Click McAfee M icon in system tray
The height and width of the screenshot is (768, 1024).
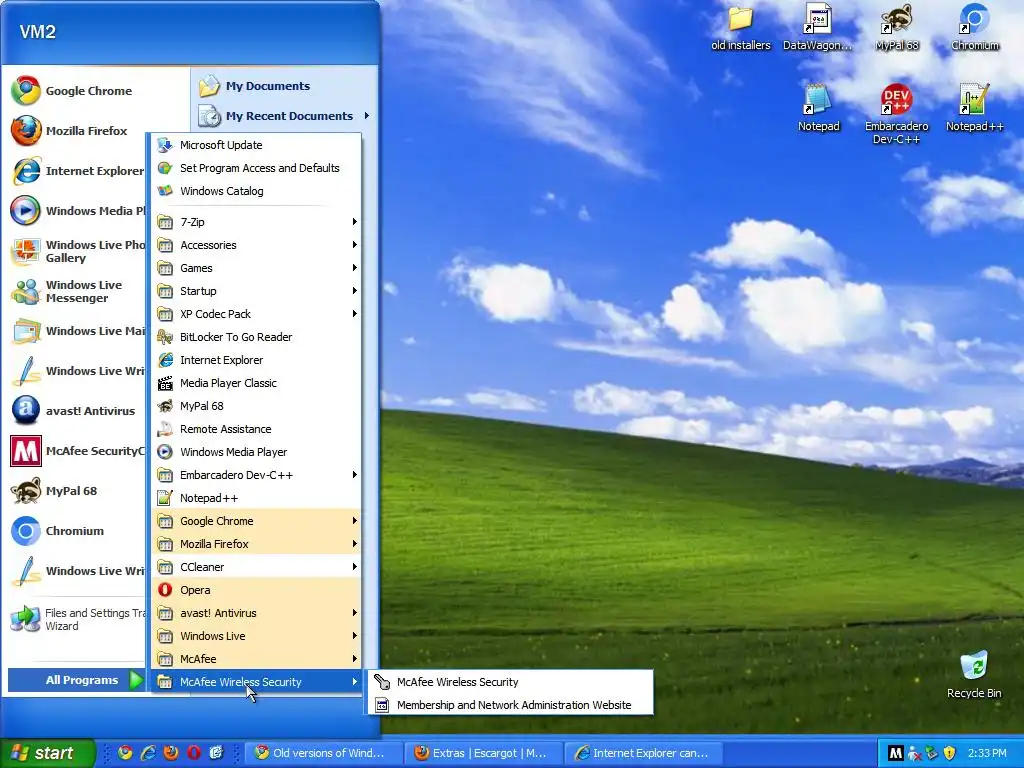point(896,753)
